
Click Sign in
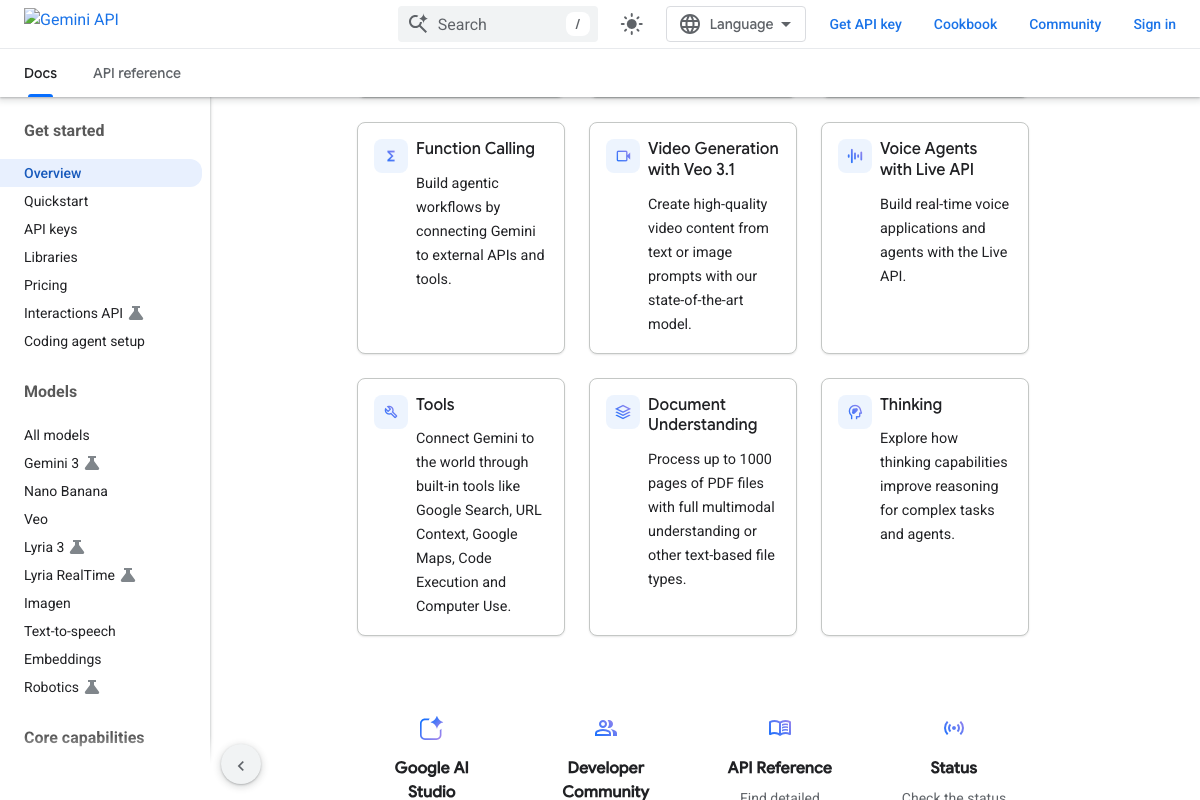pos(1154,24)
